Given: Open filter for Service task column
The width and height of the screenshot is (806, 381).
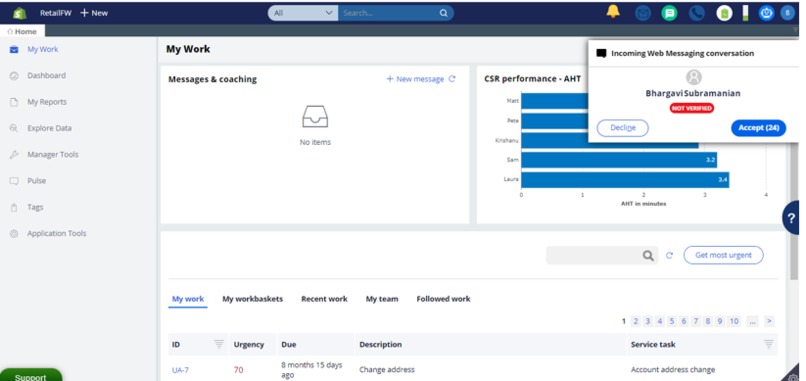Looking at the screenshot, I should click(x=768, y=344).
